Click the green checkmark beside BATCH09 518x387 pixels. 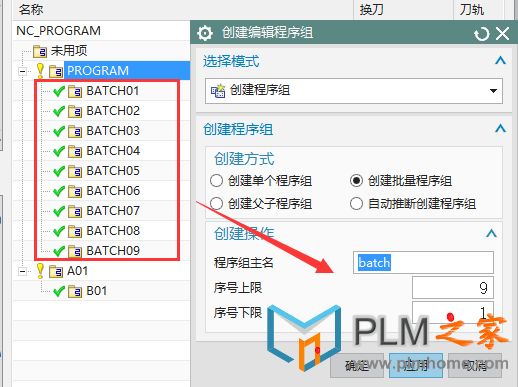coord(59,251)
